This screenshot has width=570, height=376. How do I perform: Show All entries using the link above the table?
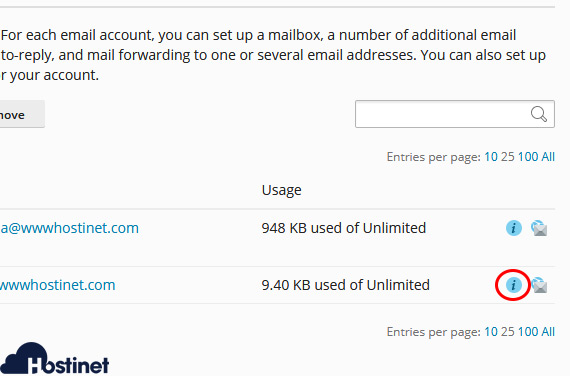click(x=548, y=157)
